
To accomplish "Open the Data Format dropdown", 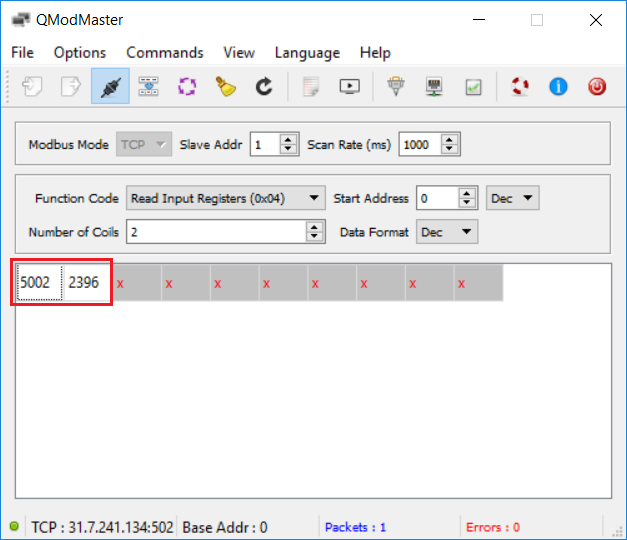I will [447, 232].
